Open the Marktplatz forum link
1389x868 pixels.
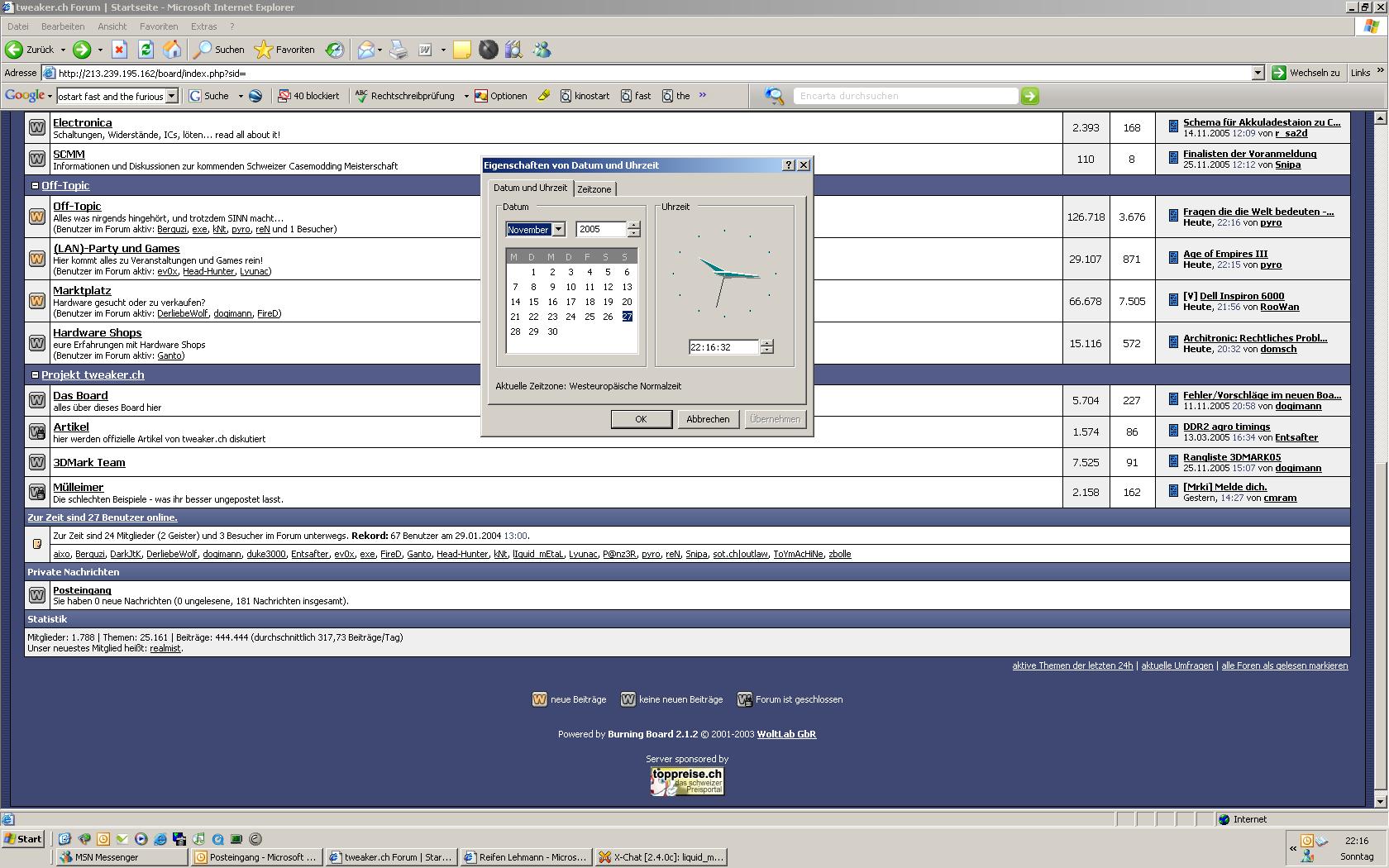(x=82, y=291)
